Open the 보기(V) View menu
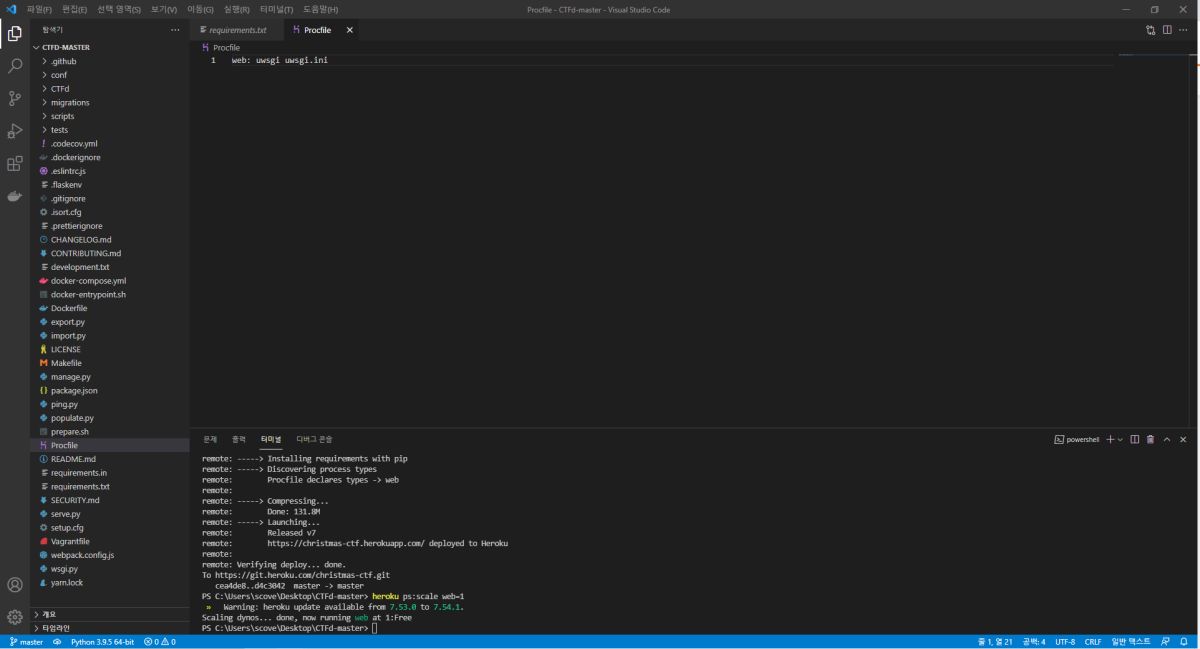The image size is (1200, 649). pyautogui.click(x=165, y=9)
